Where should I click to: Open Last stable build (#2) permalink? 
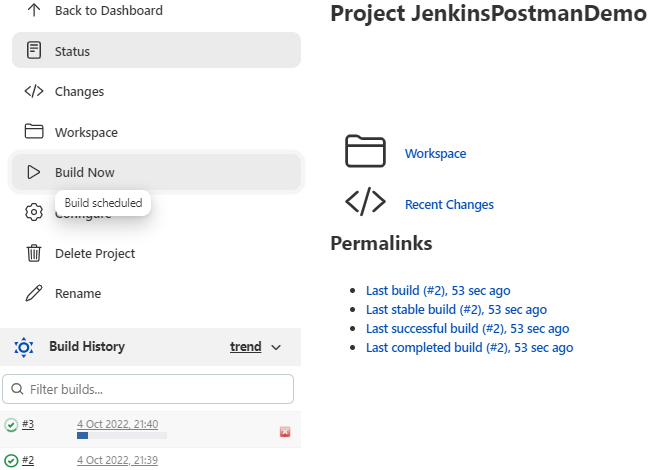(x=456, y=309)
